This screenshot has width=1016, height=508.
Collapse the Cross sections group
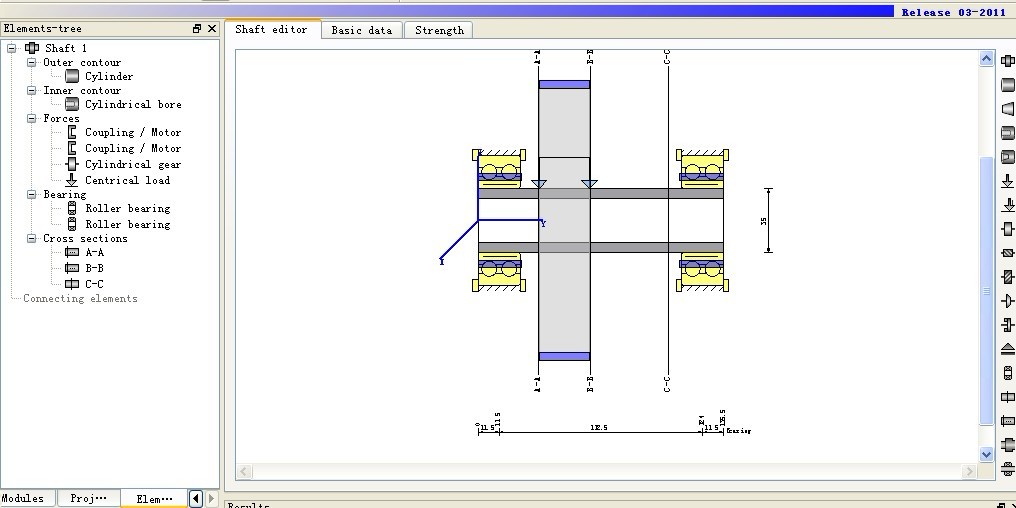(x=31, y=238)
